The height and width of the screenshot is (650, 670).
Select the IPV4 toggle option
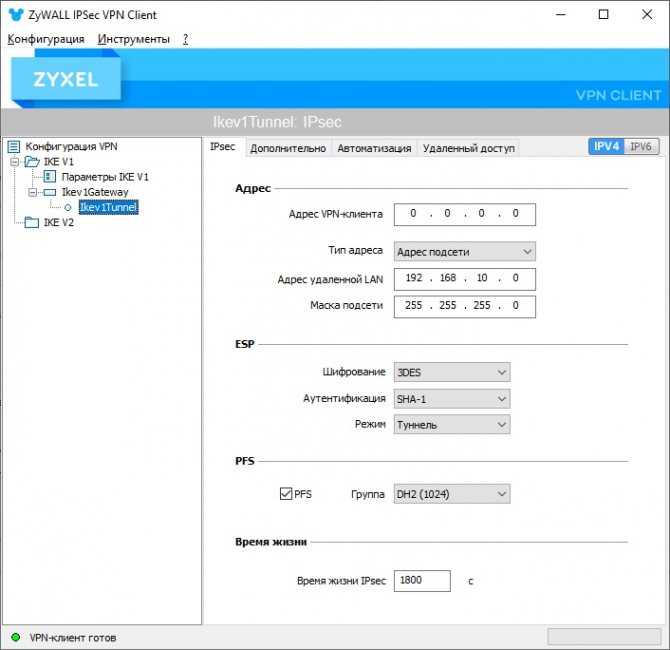pyautogui.click(x=606, y=147)
